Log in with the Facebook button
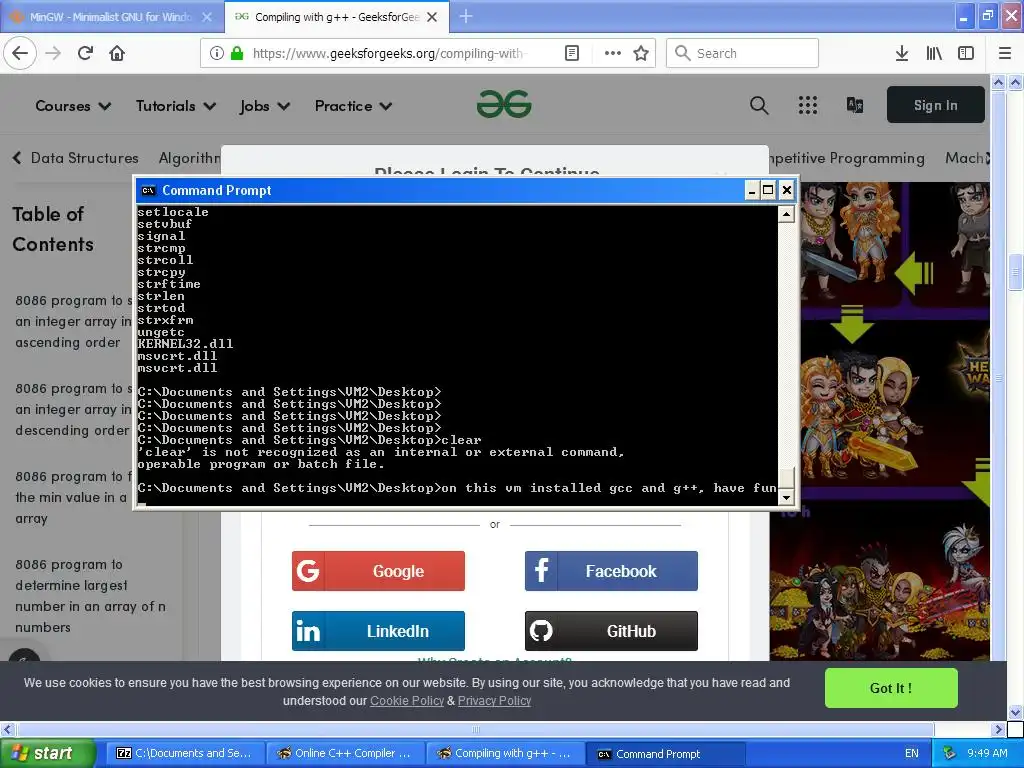This screenshot has width=1024, height=768. (x=611, y=571)
